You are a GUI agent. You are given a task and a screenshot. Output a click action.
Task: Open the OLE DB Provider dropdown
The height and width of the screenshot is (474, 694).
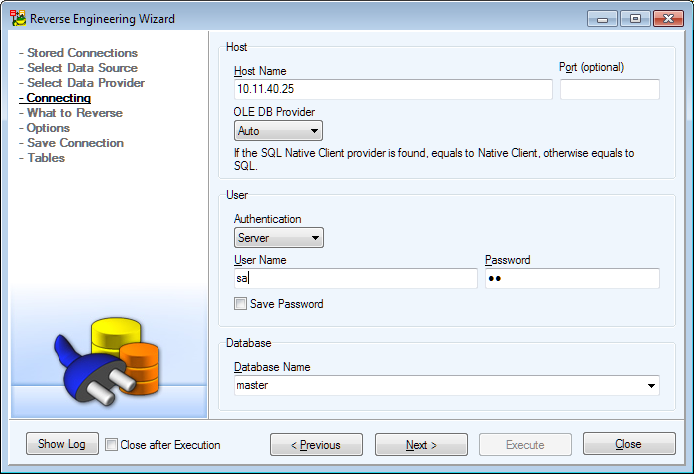tap(278, 131)
